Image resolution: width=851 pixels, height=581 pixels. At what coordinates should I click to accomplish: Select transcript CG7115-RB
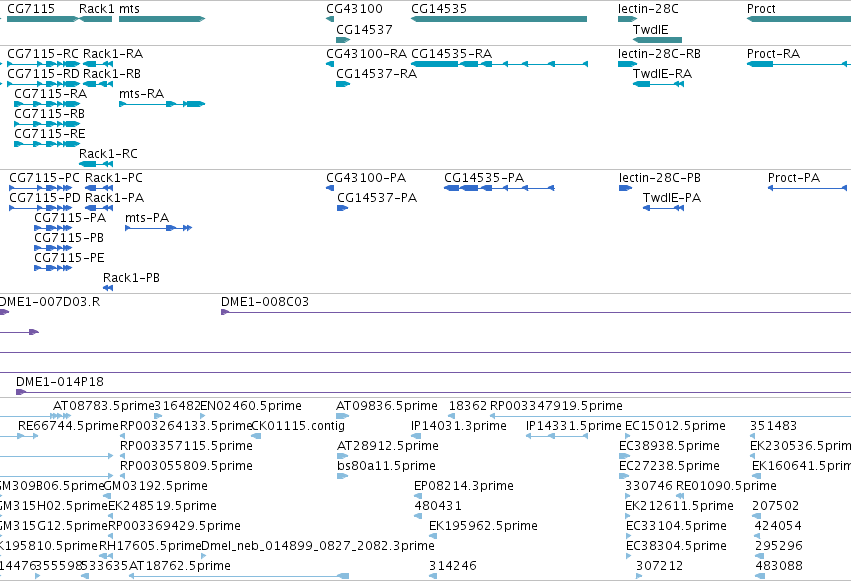(x=47, y=124)
